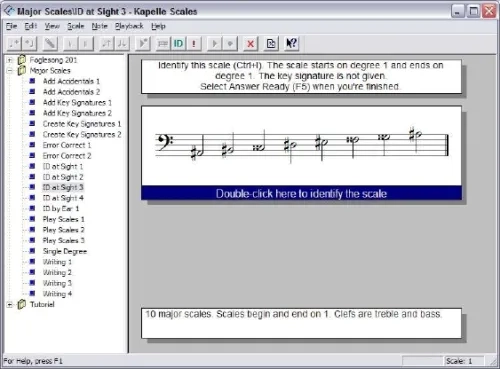Select the ID at Sight 2 lesson
This screenshot has width=500, height=369.
coord(63,177)
